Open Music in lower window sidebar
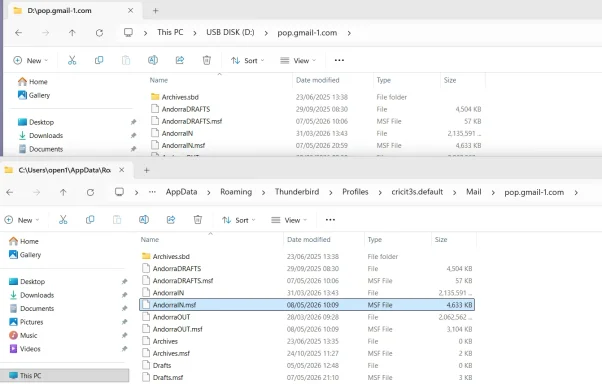The width and height of the screenshot is (602, 384). [23, 336]
